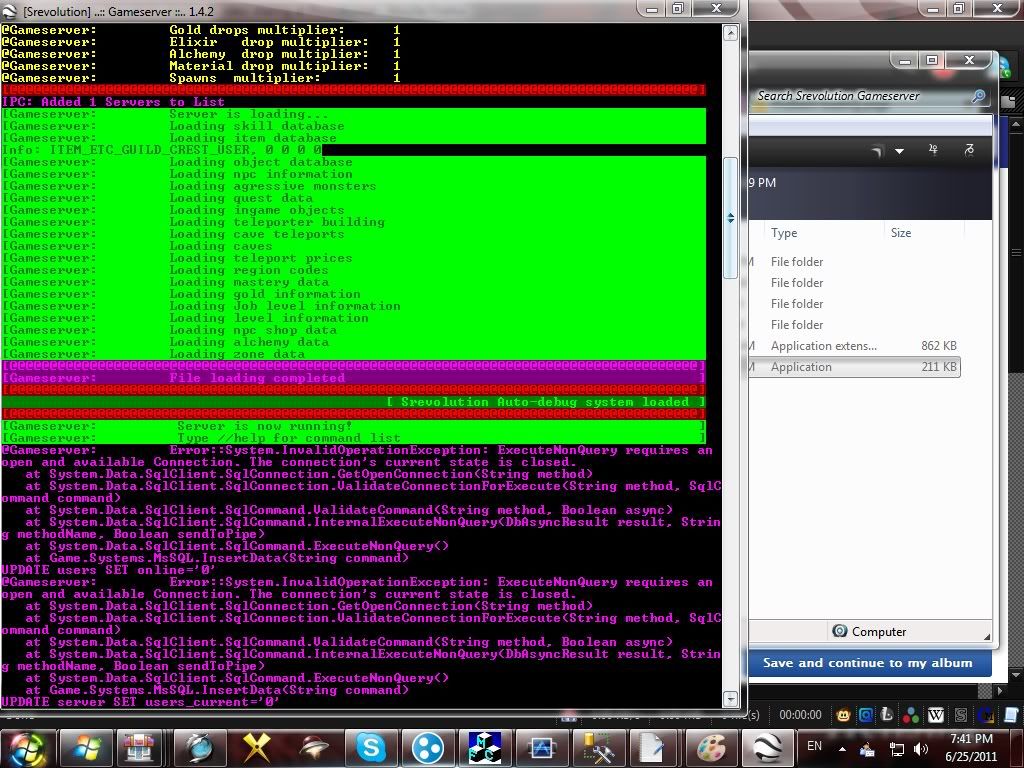Click the 'IPC: Added 1 Servers to List' line
Screen dimensions: 1024x768
pos(113,102)
